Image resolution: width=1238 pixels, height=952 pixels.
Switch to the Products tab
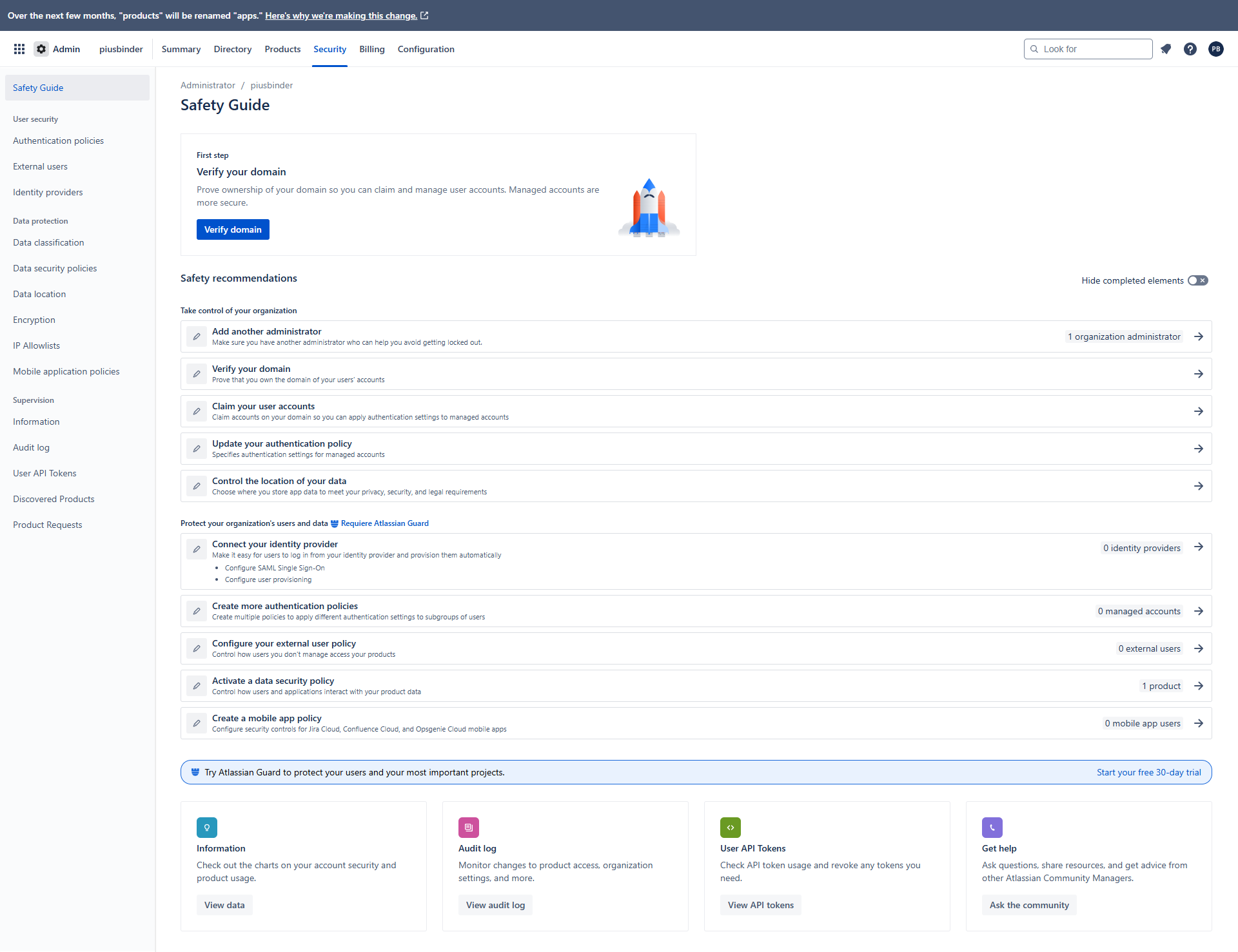282,49
